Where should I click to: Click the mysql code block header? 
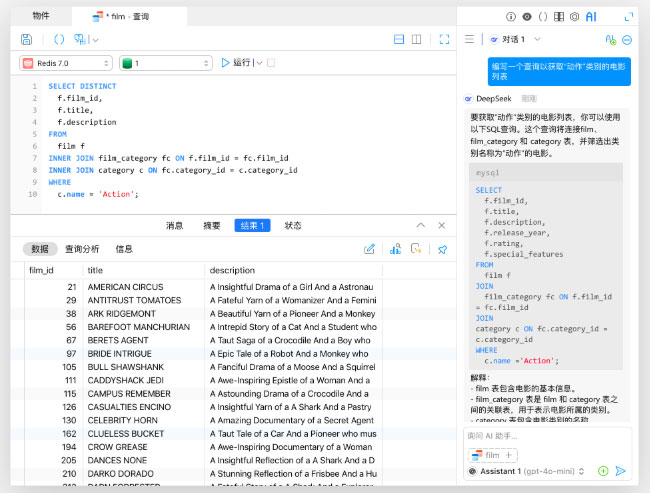546,172
